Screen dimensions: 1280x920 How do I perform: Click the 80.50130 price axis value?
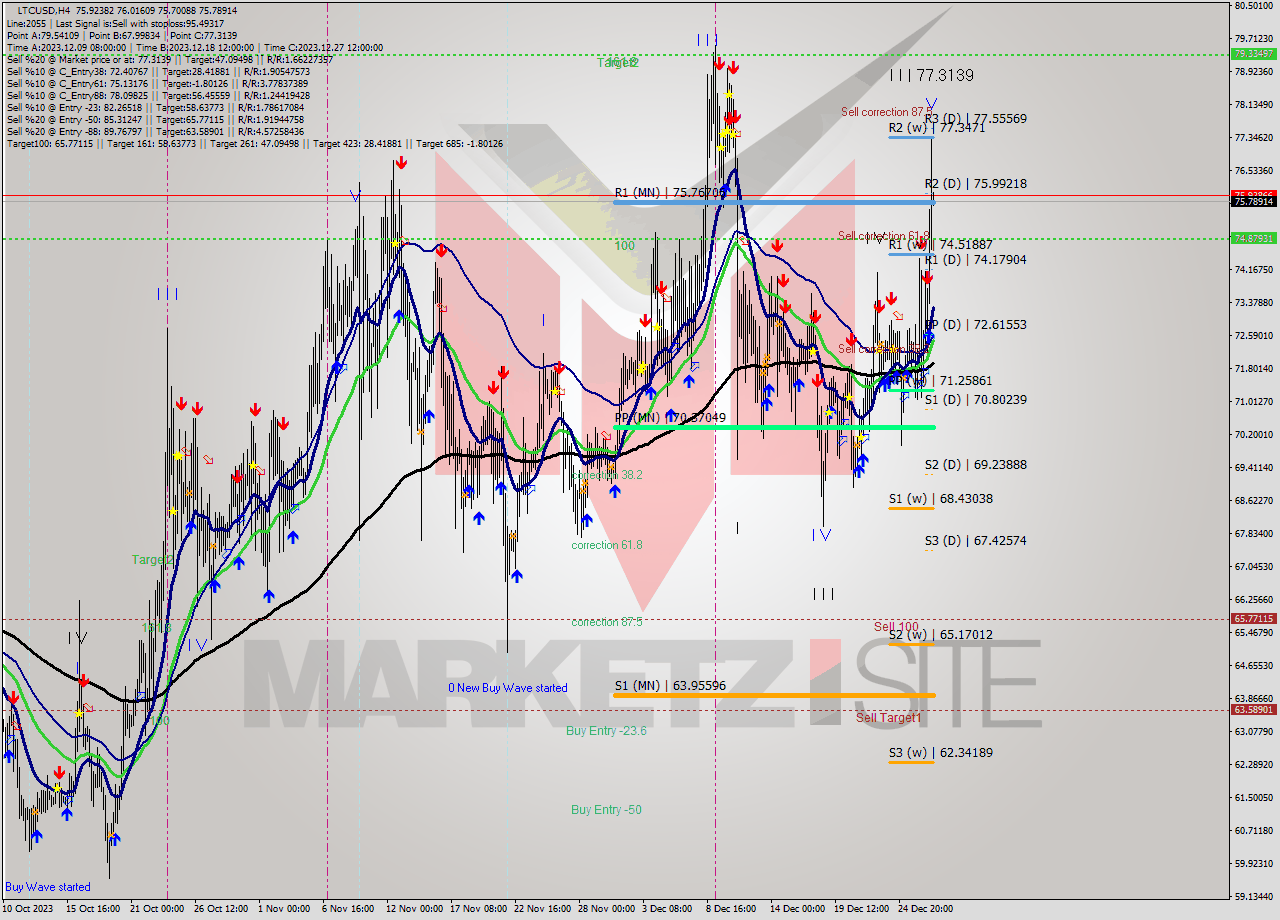(x=1253, y=6)
